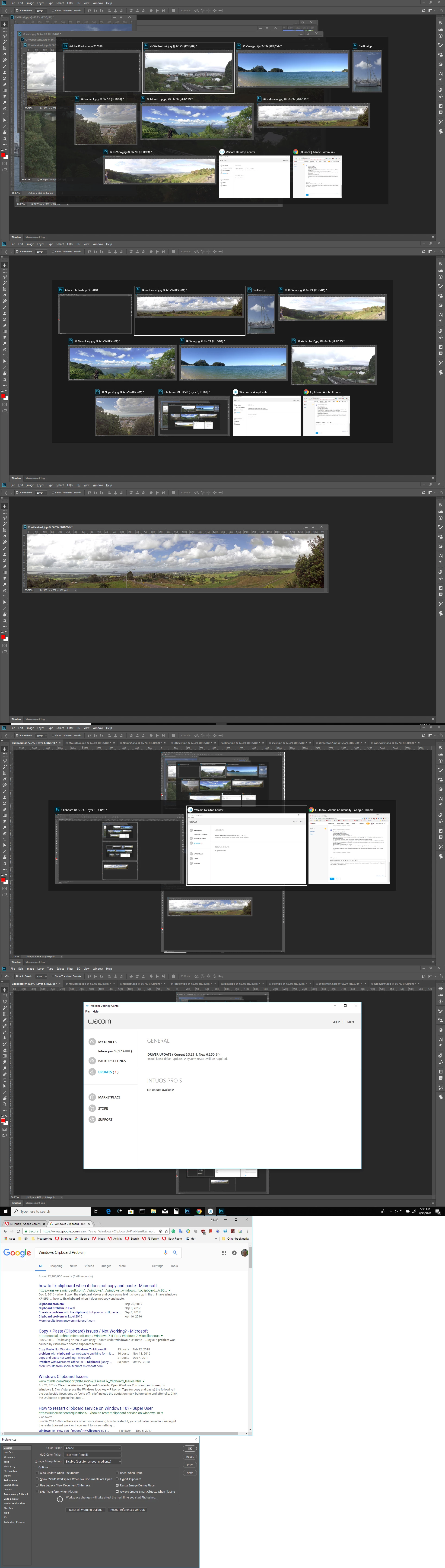
Task: Click the OK button in Preferences dialog
Action: click(190, 1449)
